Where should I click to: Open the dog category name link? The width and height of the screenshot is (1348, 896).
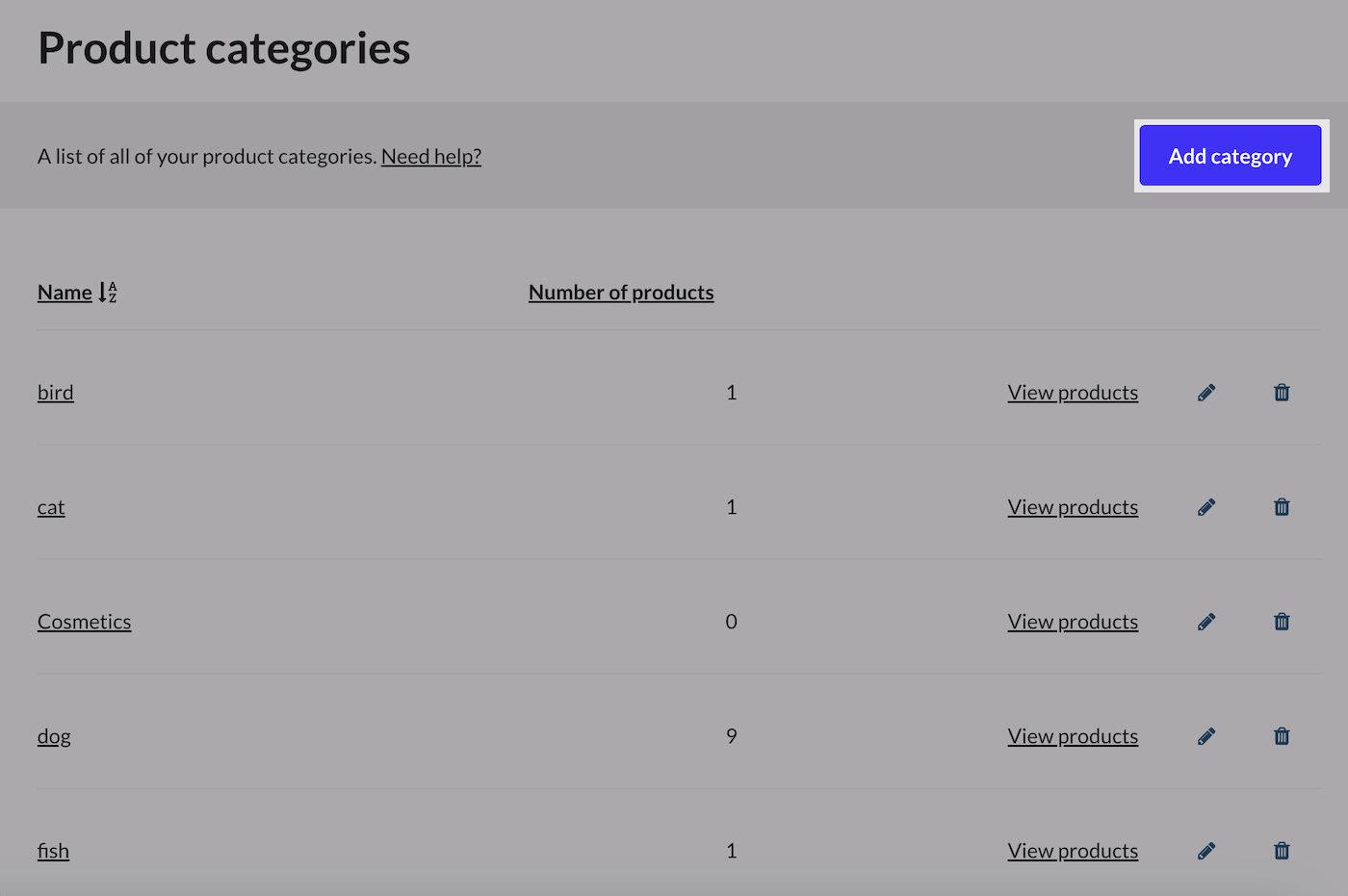pos(54,735)
